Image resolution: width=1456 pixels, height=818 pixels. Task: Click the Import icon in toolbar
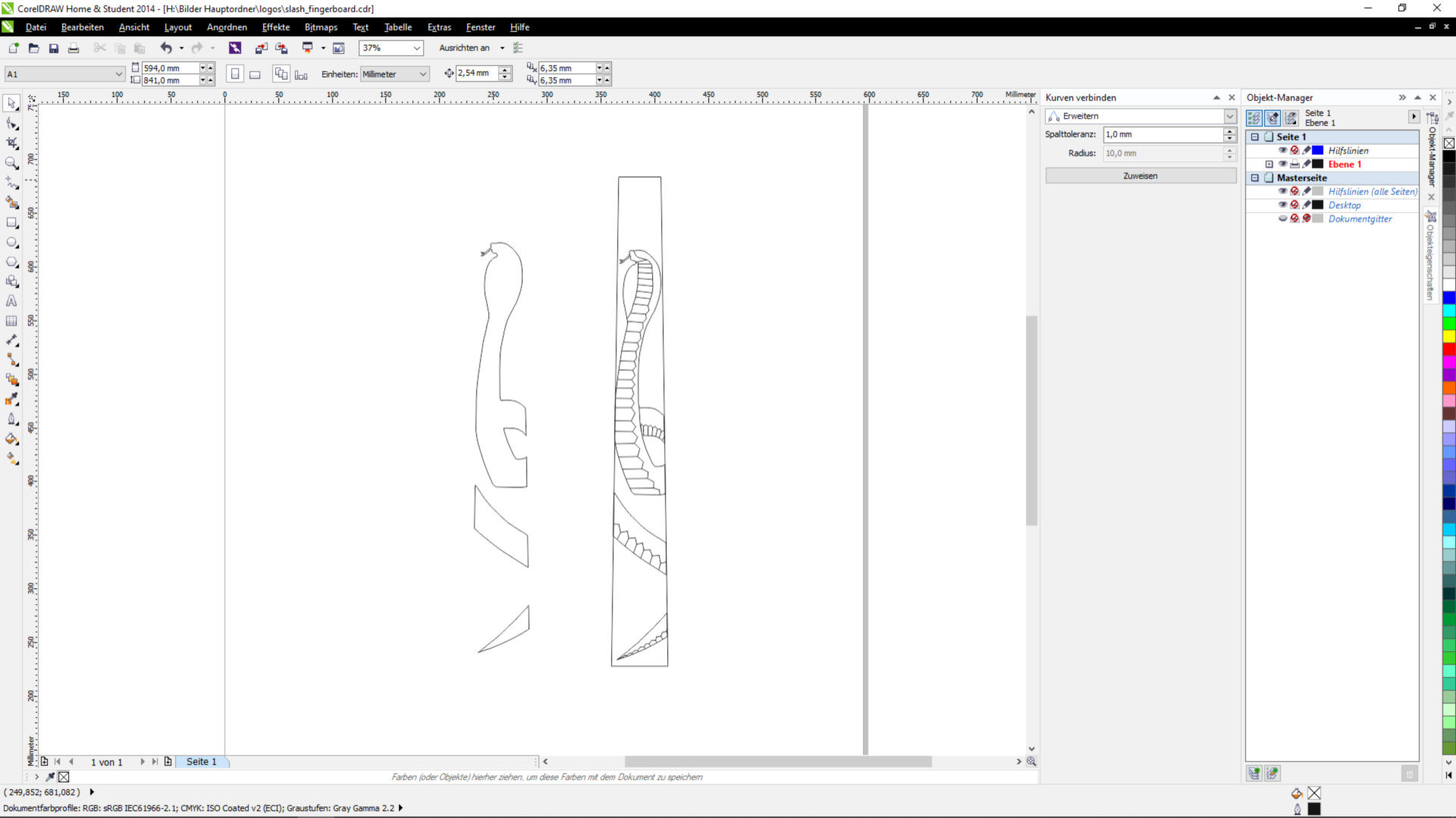pos(261,48)
